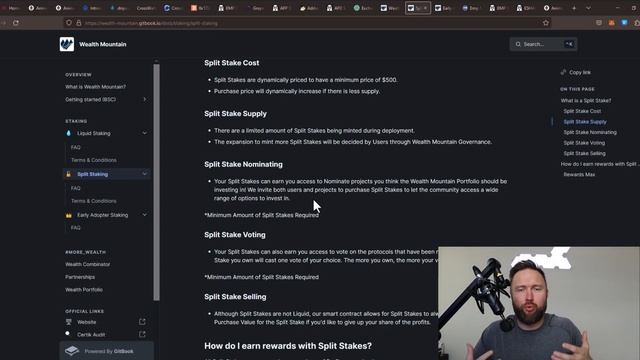Click the Powered By GitBook badge

(x=107, y=351)
